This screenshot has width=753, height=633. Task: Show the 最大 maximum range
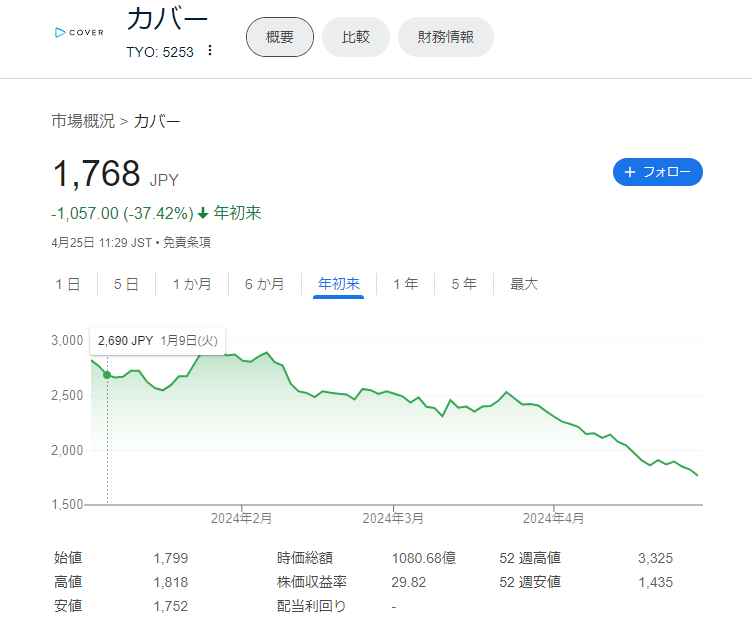coord(524,284)
